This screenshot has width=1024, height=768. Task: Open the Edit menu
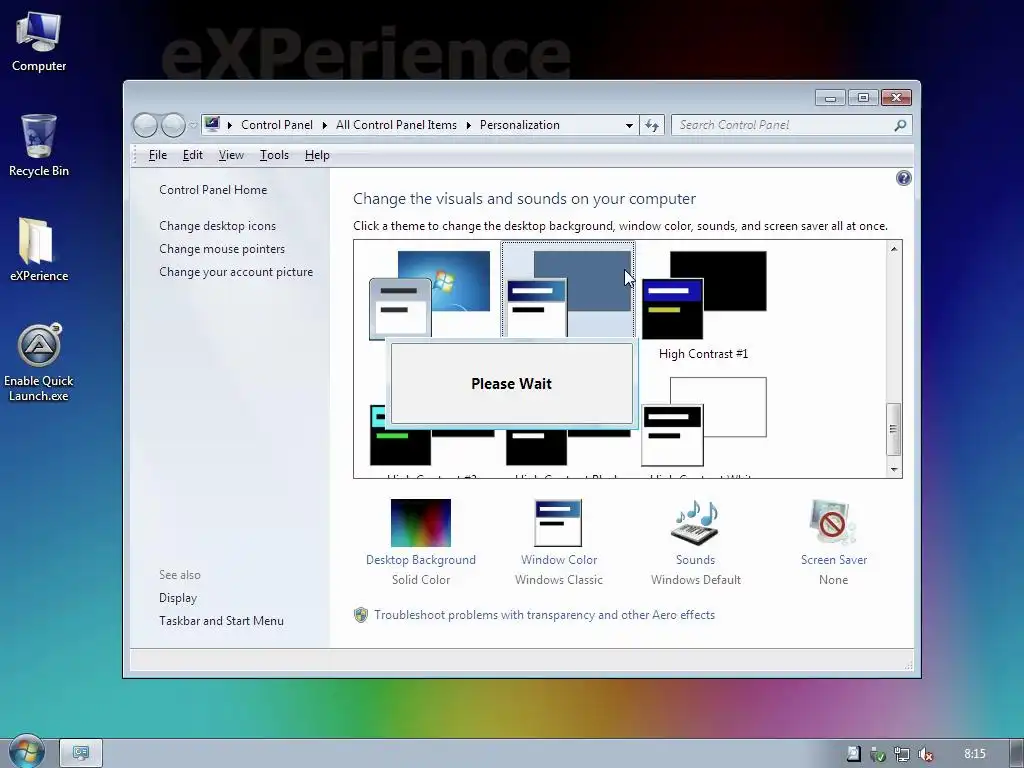point(193,155)
